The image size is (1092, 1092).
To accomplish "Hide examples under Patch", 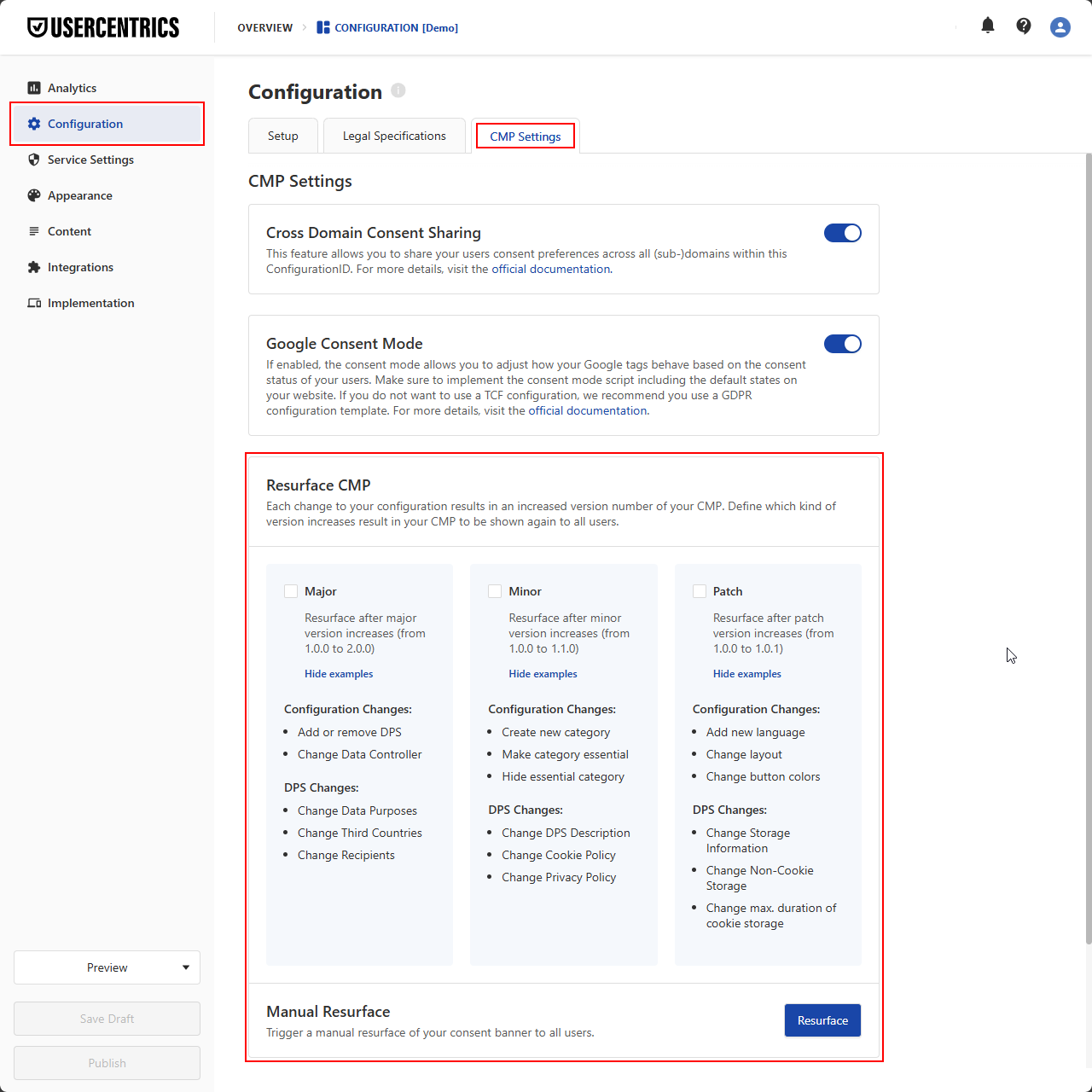I will 747,674.
